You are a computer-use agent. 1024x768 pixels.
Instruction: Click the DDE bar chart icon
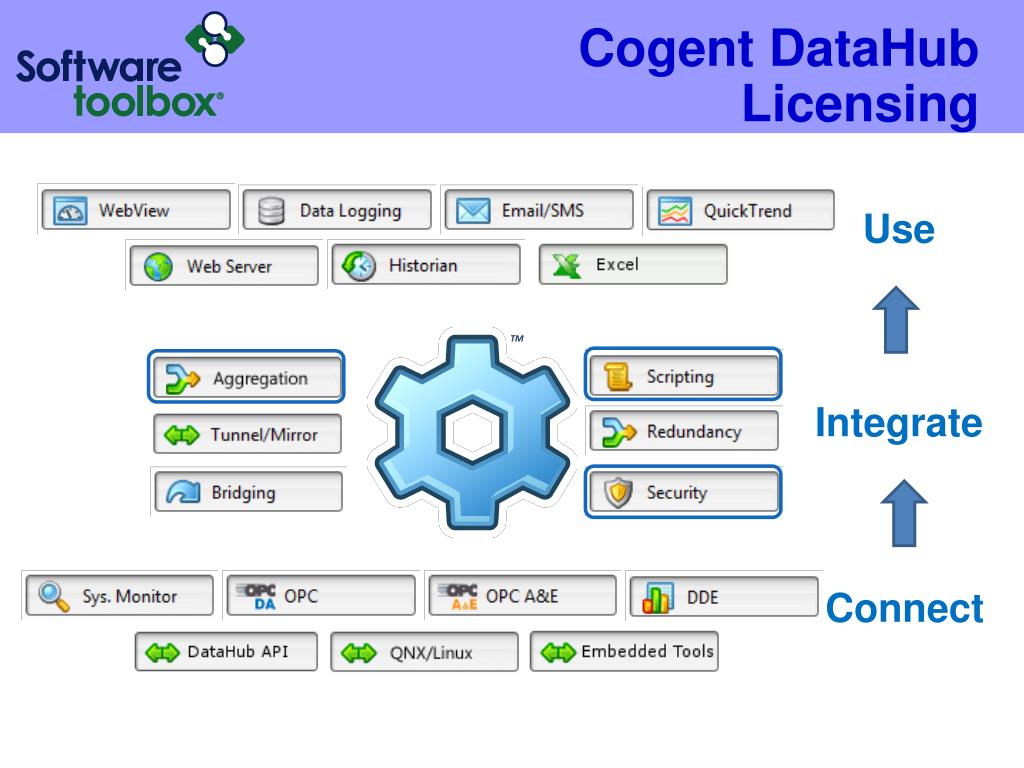(x=657, y=597)
